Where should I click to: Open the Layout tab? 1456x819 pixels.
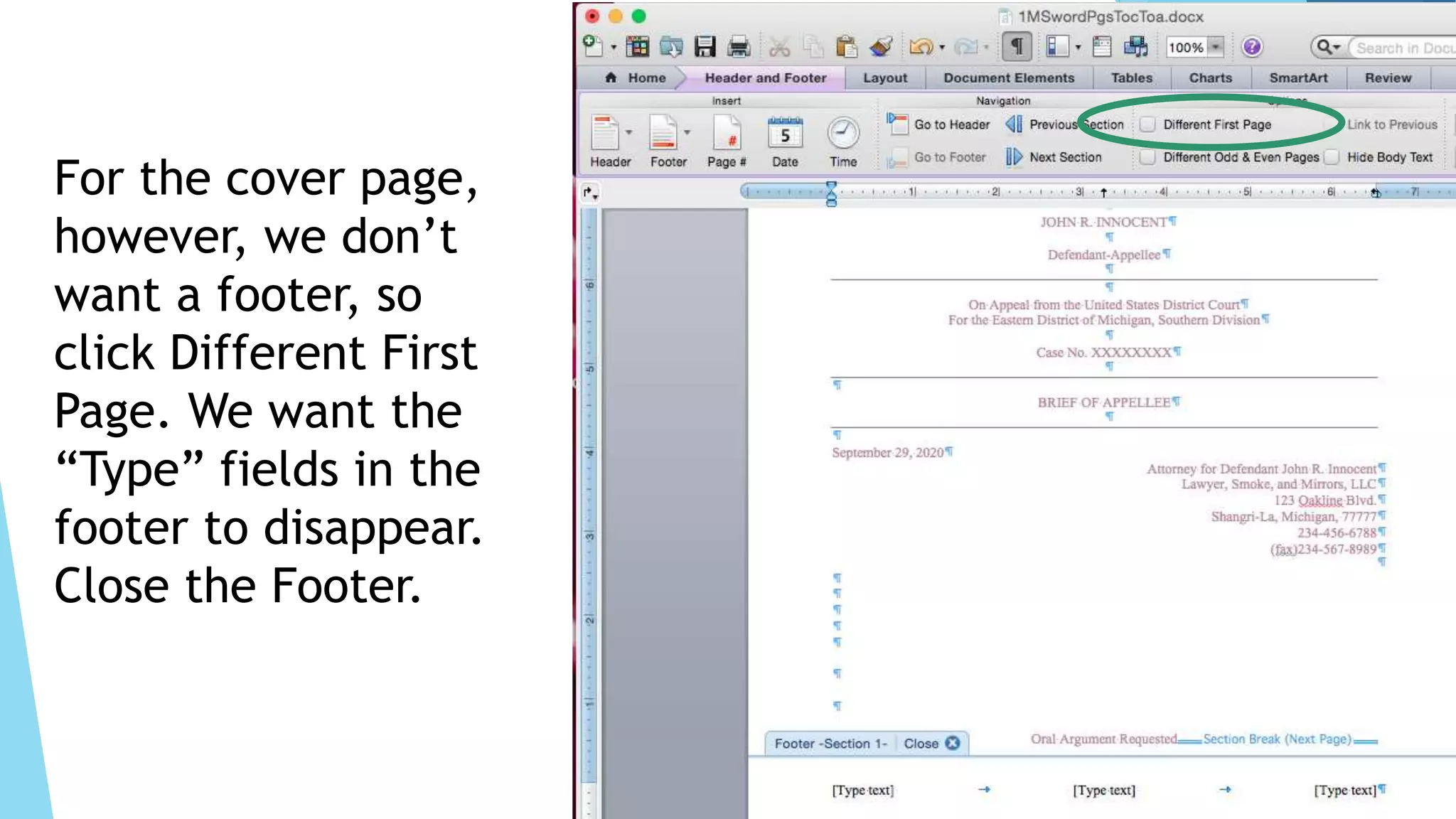(885, 78)
